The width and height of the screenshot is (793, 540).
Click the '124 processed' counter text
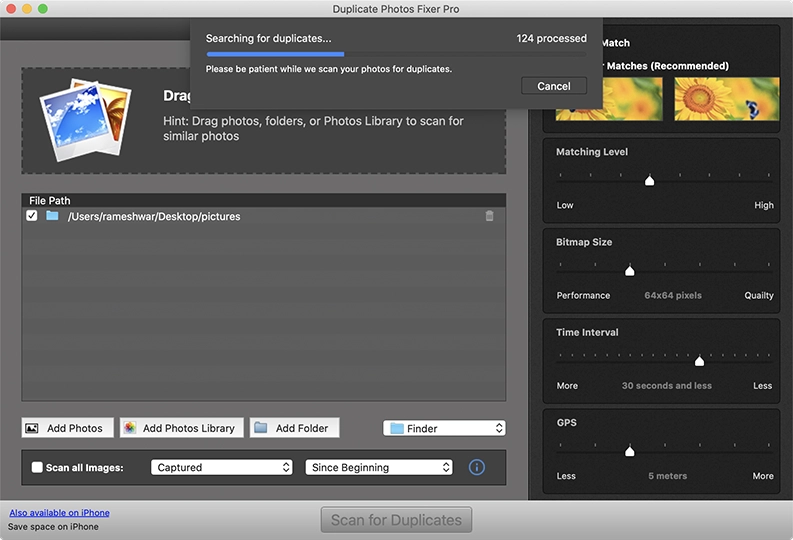pyautogui.click(x=551, y=38)
